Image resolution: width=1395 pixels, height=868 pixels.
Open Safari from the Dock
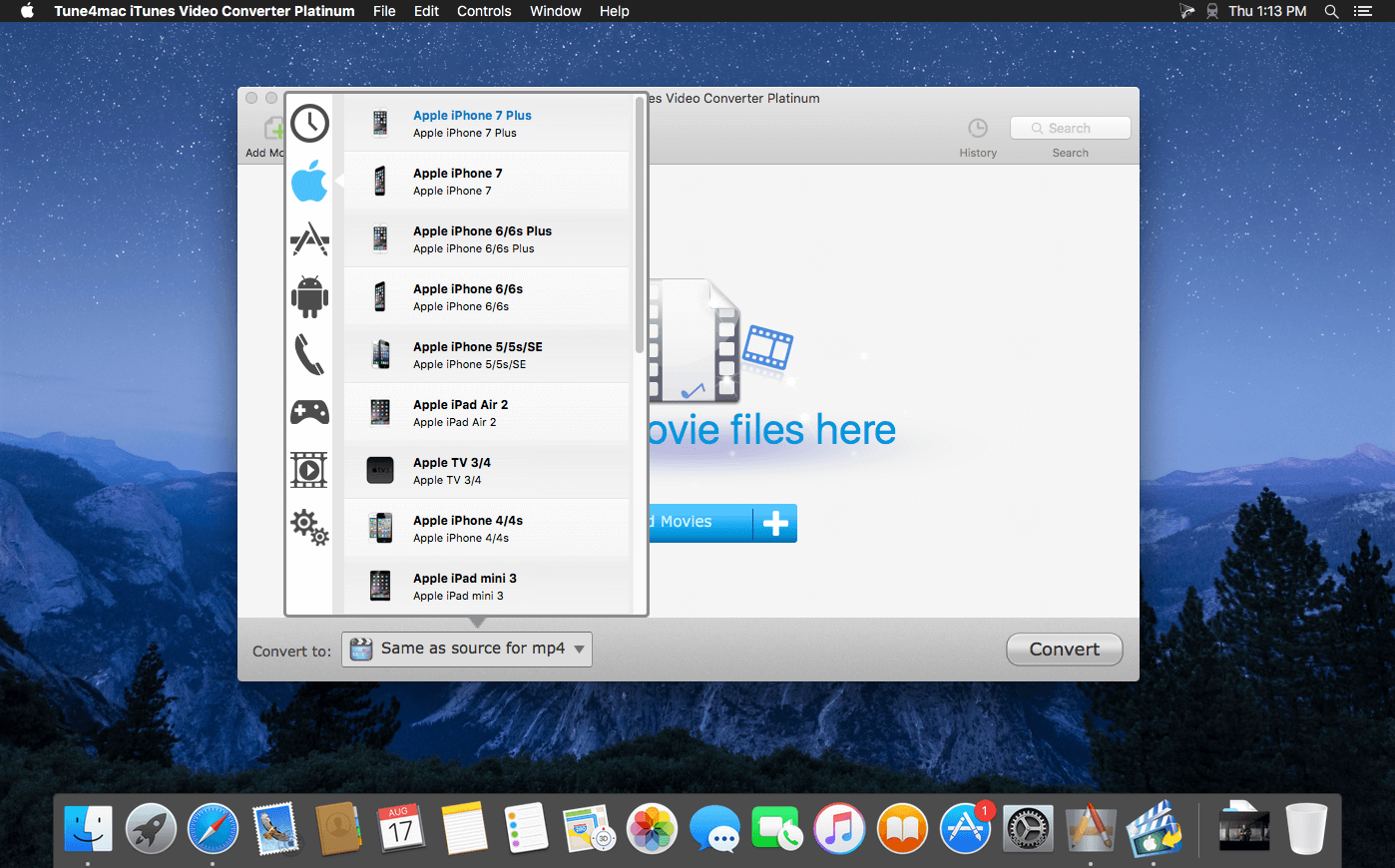click(x=214, y=829)
